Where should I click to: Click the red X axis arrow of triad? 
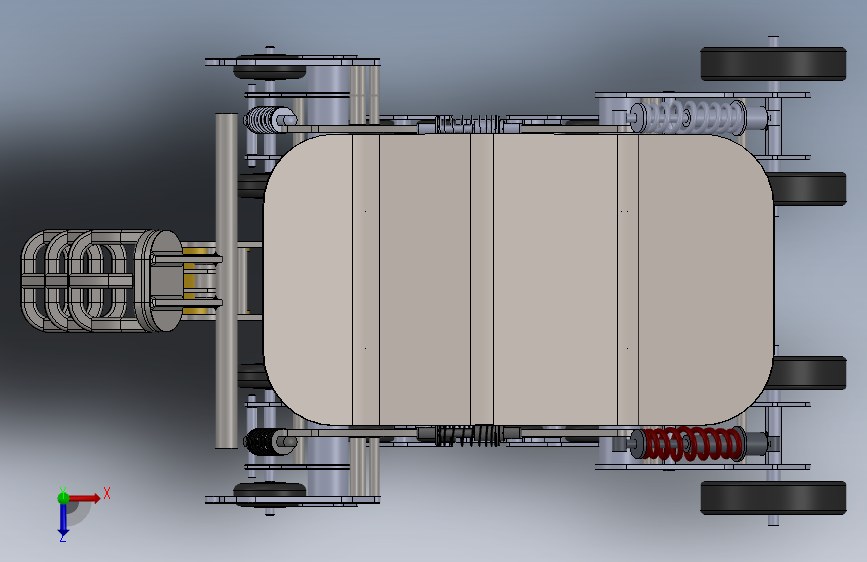click(x=84, y=498)
